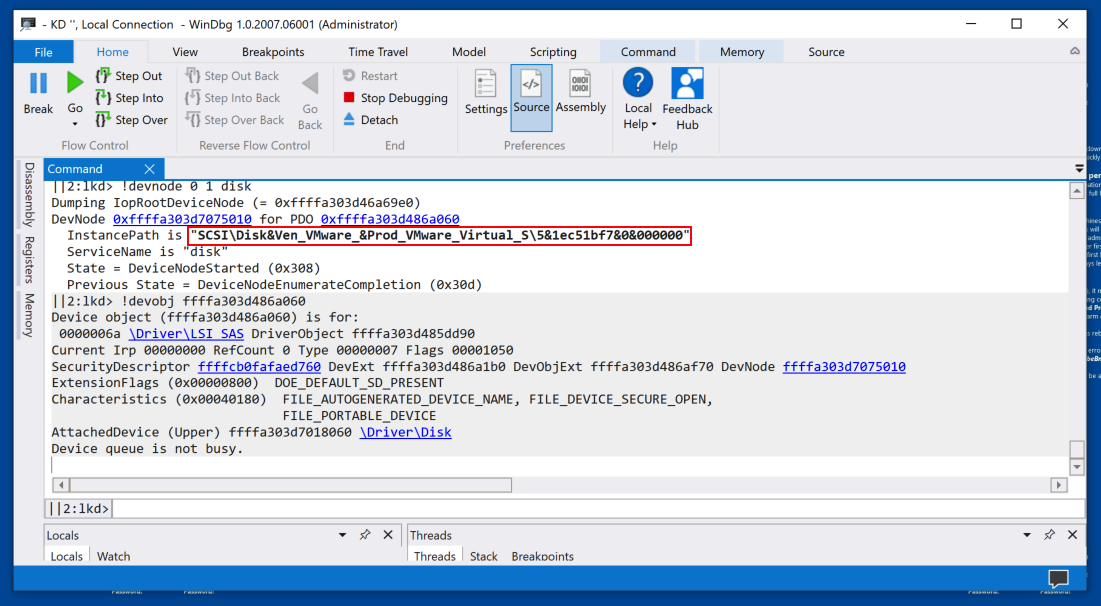
Task: Select the Stack bottom tab
Action: click(x=483, y=556)
